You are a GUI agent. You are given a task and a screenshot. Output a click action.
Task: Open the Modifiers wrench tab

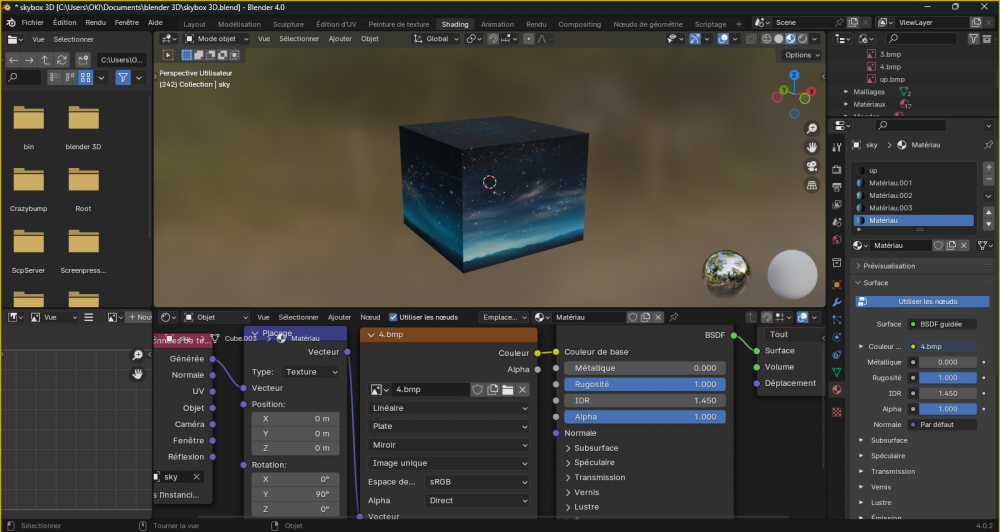(837, 302)
